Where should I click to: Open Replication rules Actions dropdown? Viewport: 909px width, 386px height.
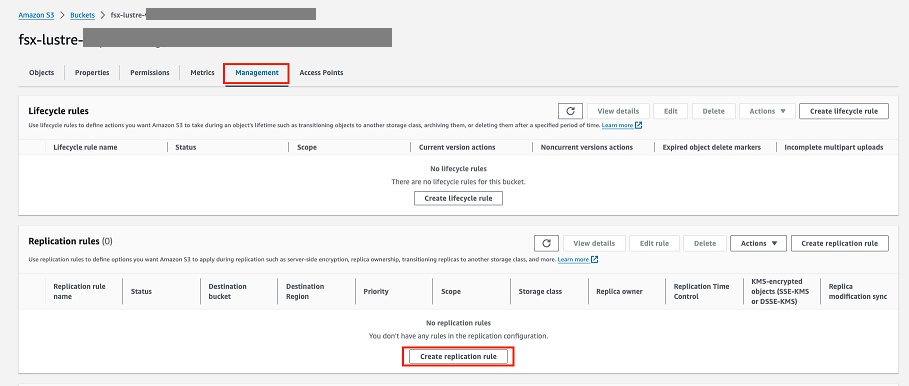coord(758,243)
